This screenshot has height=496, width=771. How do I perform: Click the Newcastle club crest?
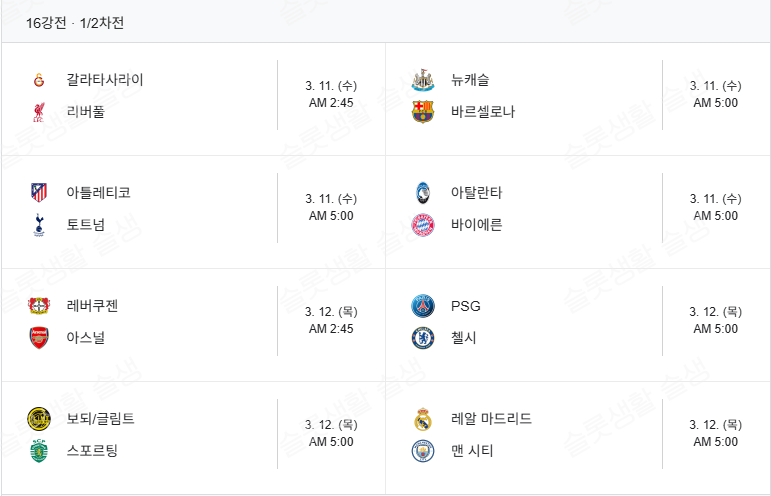(423, 80)
